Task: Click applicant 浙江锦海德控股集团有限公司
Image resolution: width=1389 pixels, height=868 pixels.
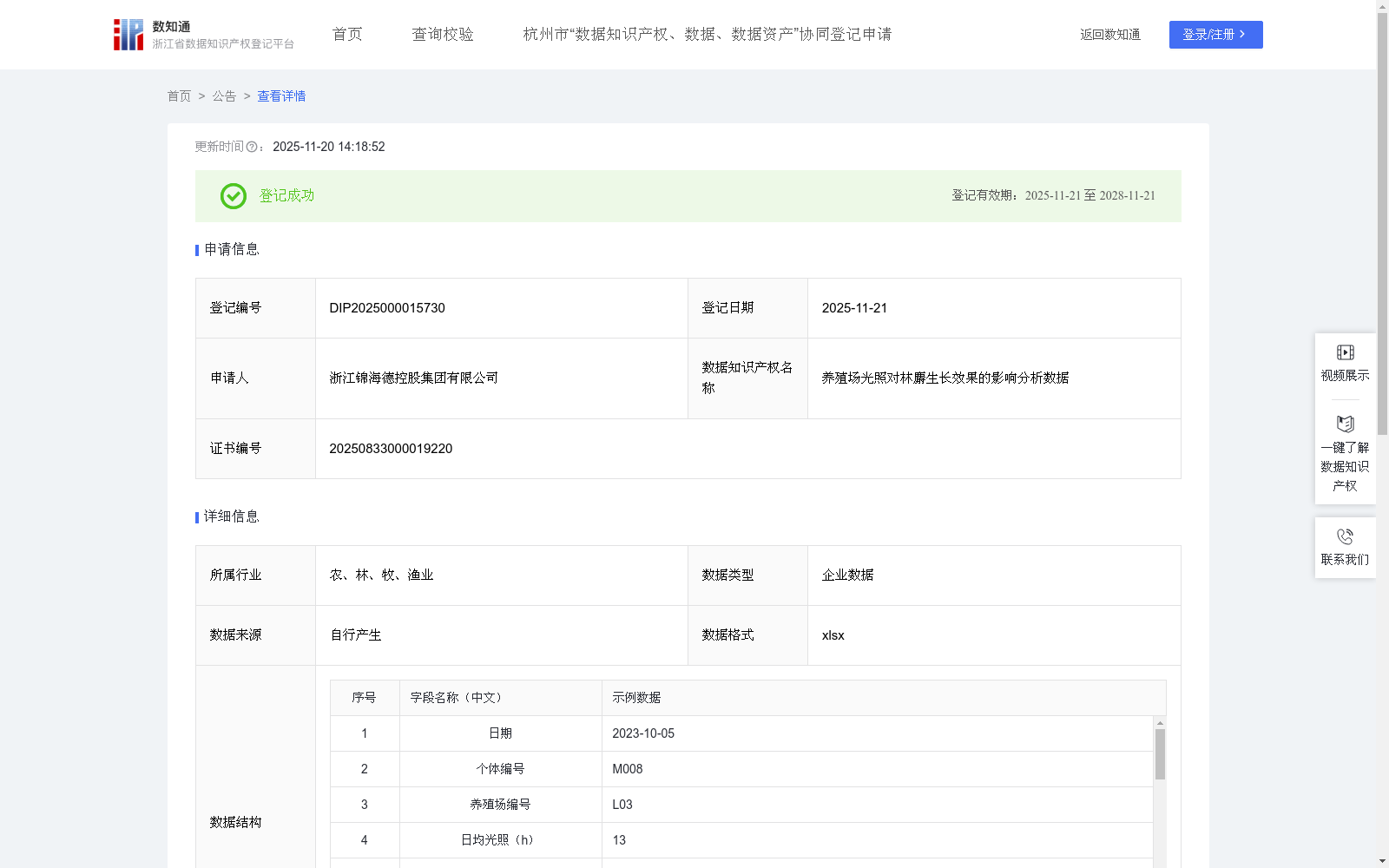Action: click(x=414, y=378)
